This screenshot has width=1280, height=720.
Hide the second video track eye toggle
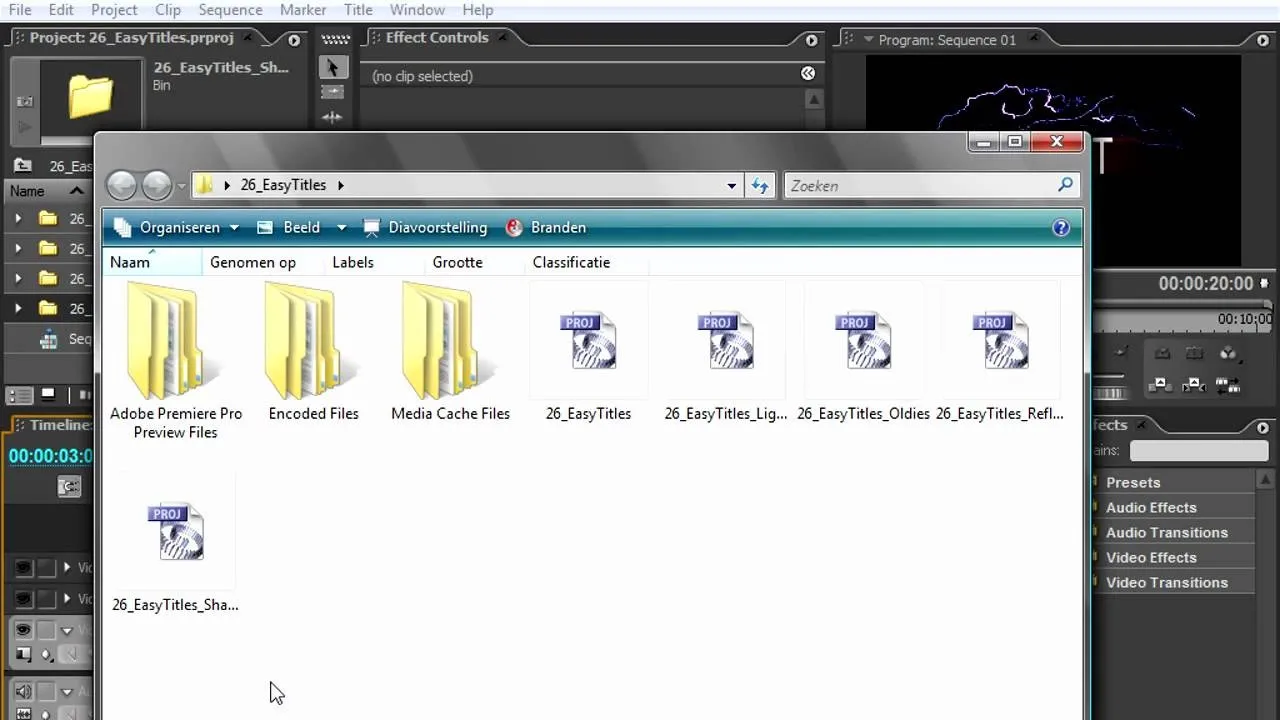tap(23, 599)
